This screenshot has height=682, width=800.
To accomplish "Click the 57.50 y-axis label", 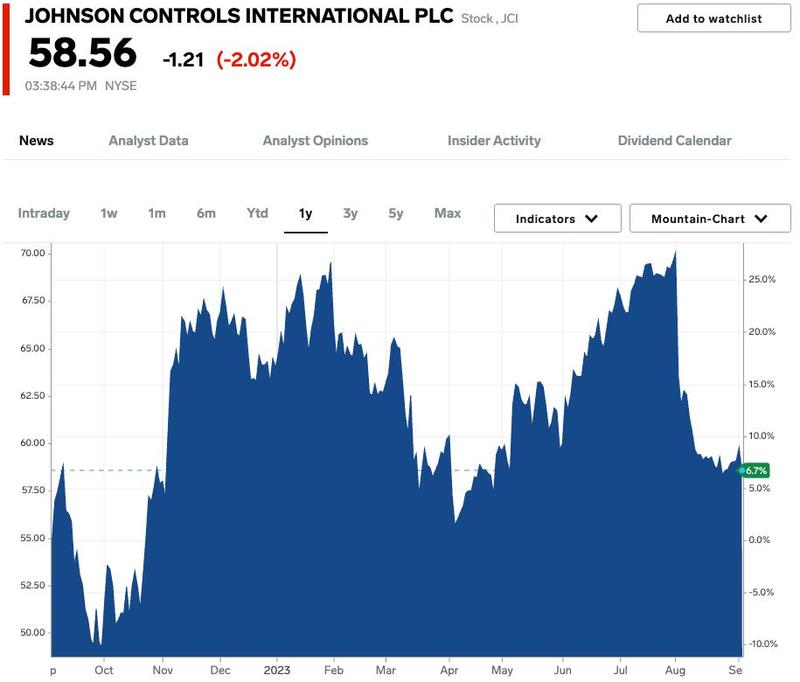I will pos(33,490).
